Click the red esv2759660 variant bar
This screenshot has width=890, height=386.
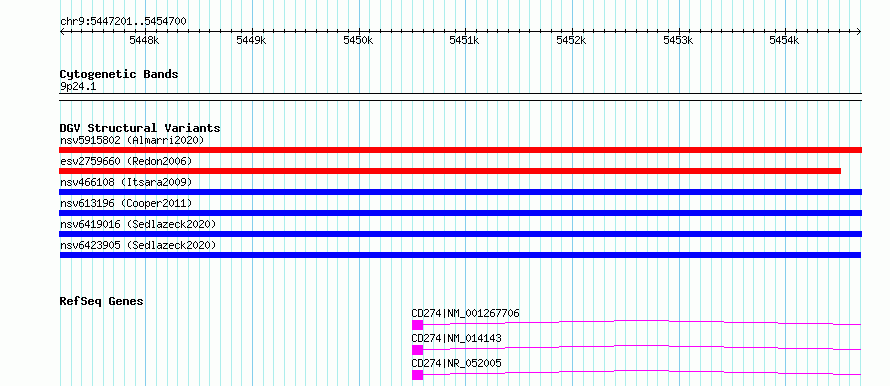pyautogui.click(x=450, y=171)
